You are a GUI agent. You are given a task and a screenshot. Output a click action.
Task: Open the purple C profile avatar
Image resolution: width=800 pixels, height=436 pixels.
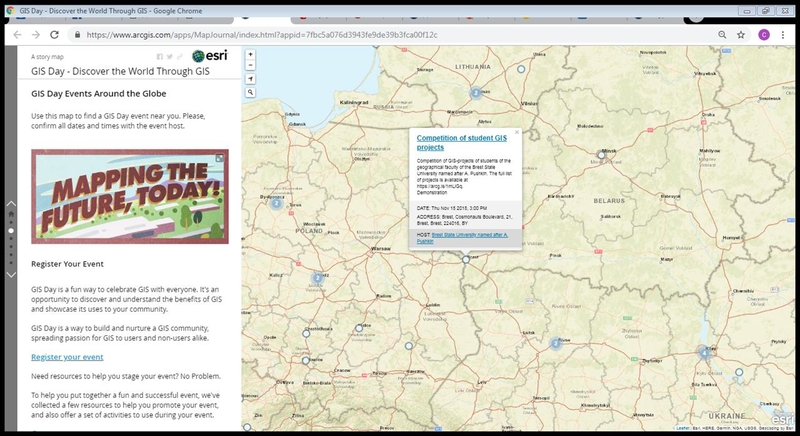[764, 35]
